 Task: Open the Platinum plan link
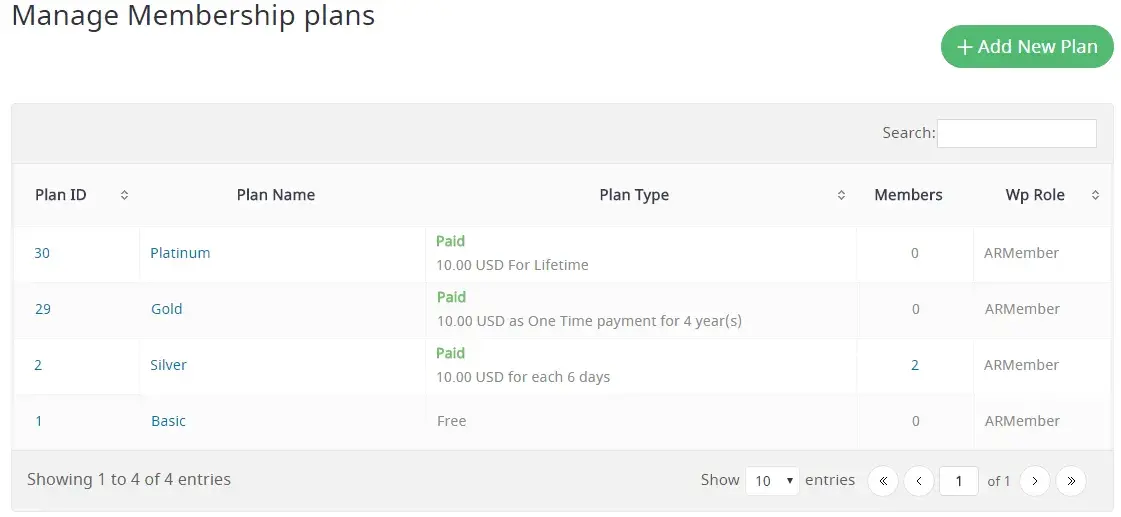click(180, 253)
